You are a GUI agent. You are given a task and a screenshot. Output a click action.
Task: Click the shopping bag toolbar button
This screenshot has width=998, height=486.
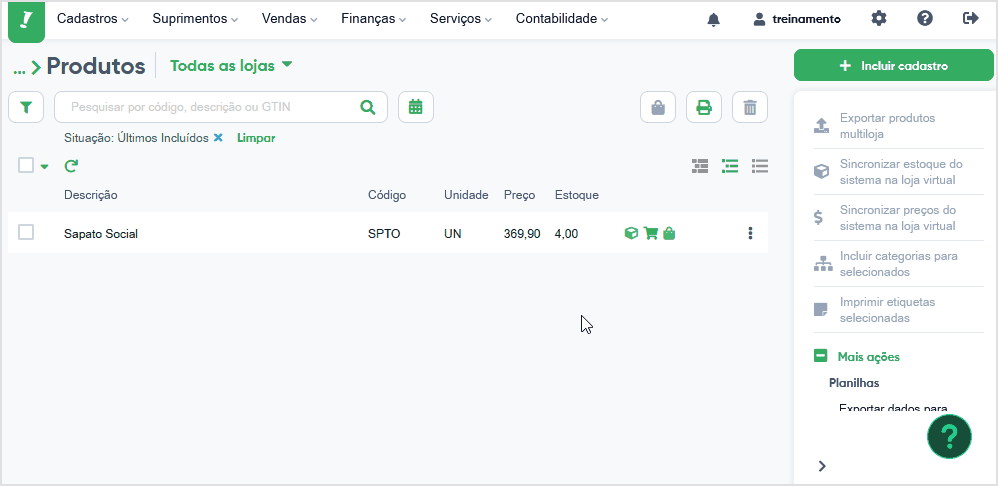(657, 107)
